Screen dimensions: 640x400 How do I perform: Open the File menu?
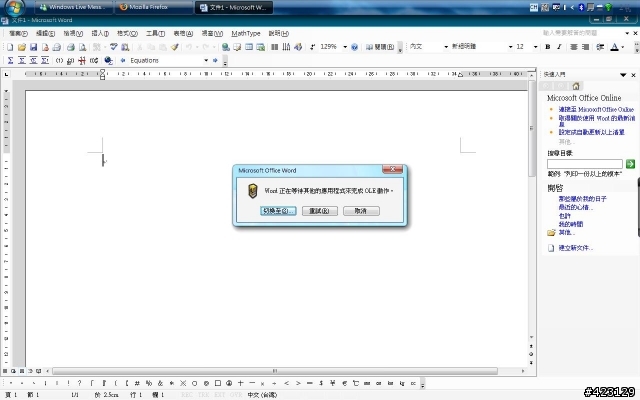click(x=18, y=33)
